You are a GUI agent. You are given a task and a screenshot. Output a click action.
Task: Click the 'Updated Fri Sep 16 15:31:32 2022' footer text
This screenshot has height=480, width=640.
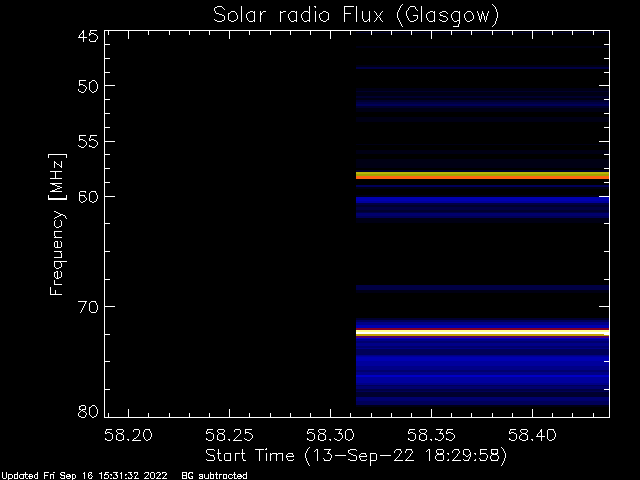click(x=84, y=476)
